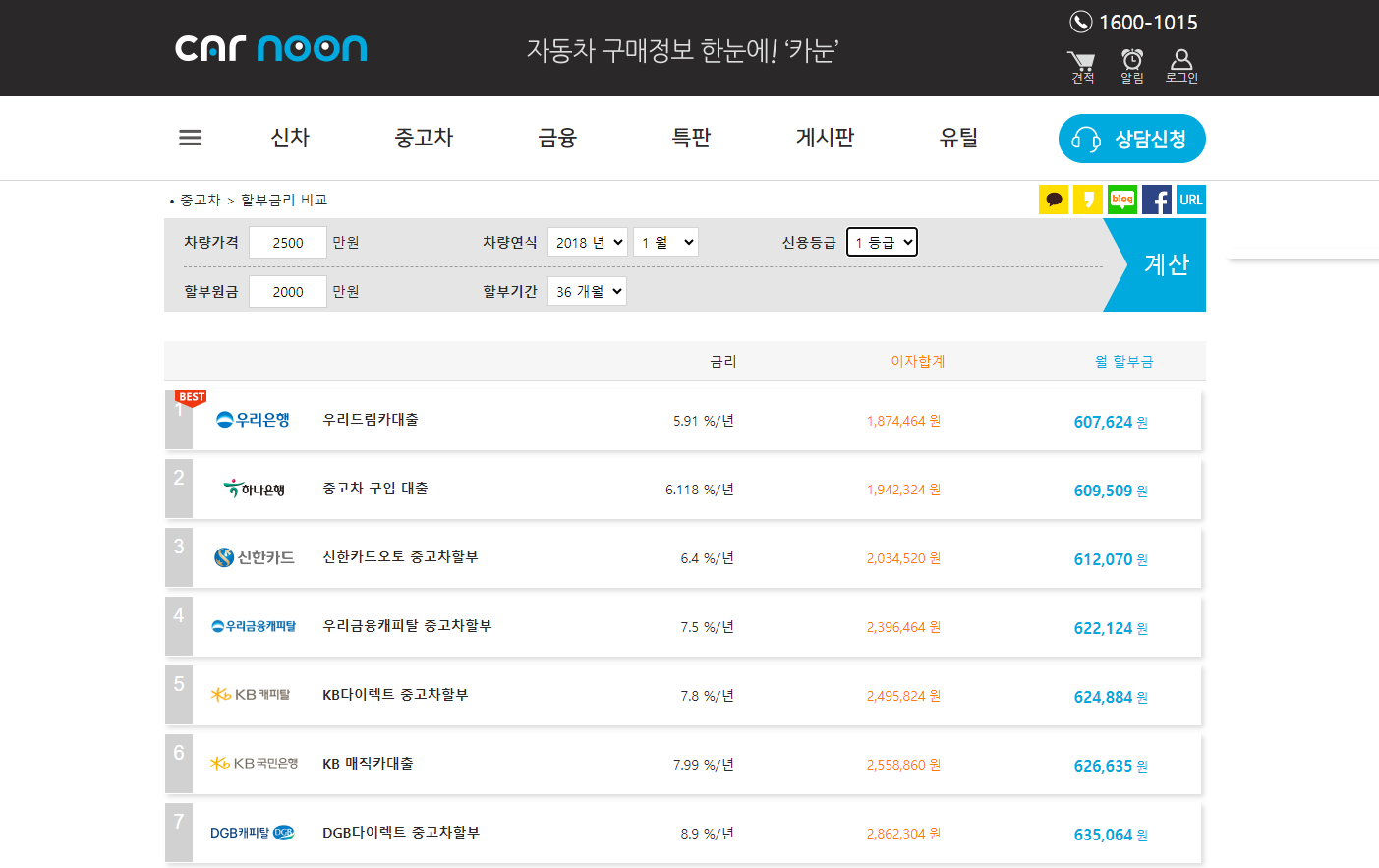Click the 하나은행 logo

click(254, 489)
